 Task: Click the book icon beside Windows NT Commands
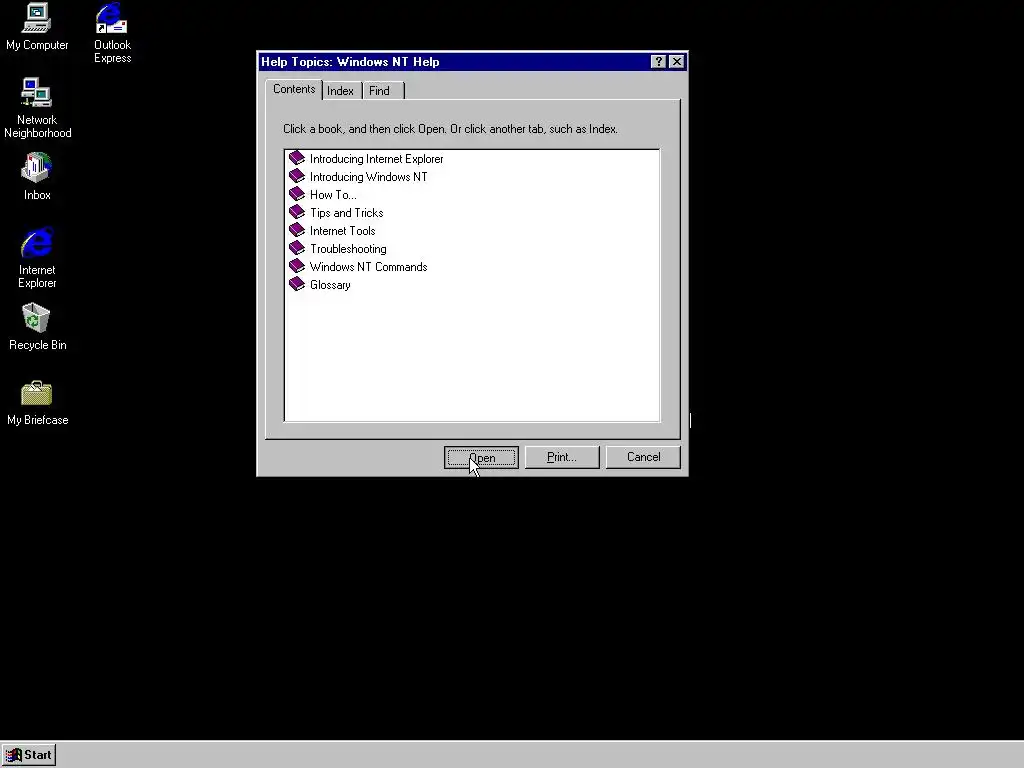297,266
